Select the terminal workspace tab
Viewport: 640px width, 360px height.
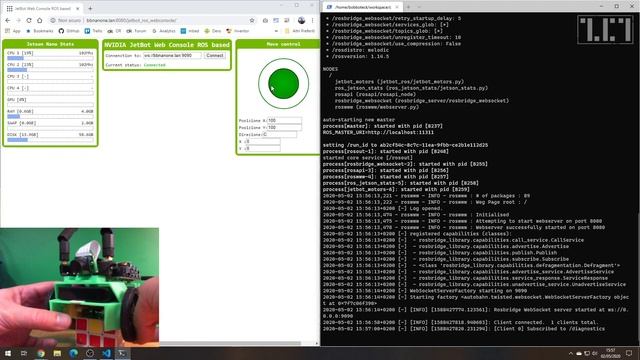coord(363,7)
